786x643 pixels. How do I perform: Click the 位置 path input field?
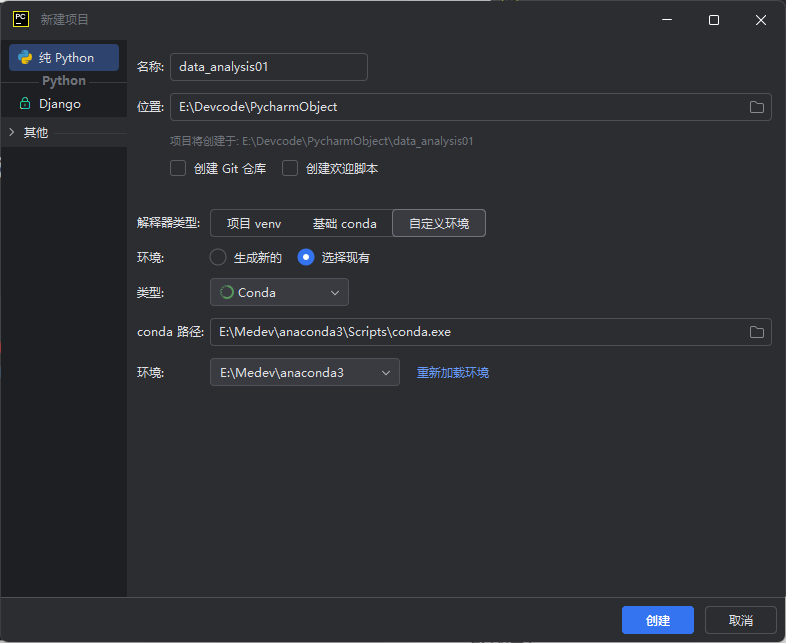470,107
